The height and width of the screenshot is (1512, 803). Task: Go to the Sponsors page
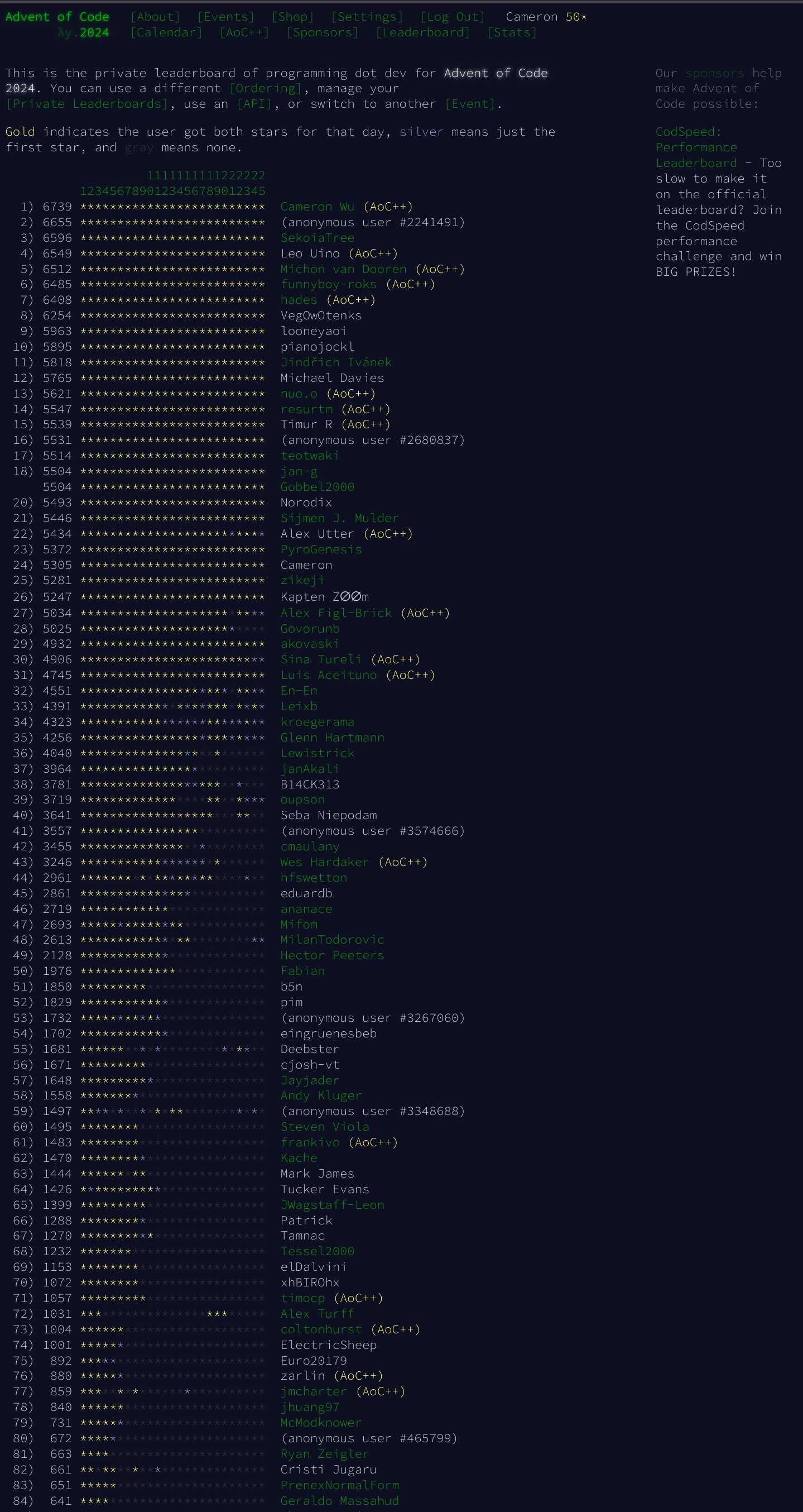[322, 32]
